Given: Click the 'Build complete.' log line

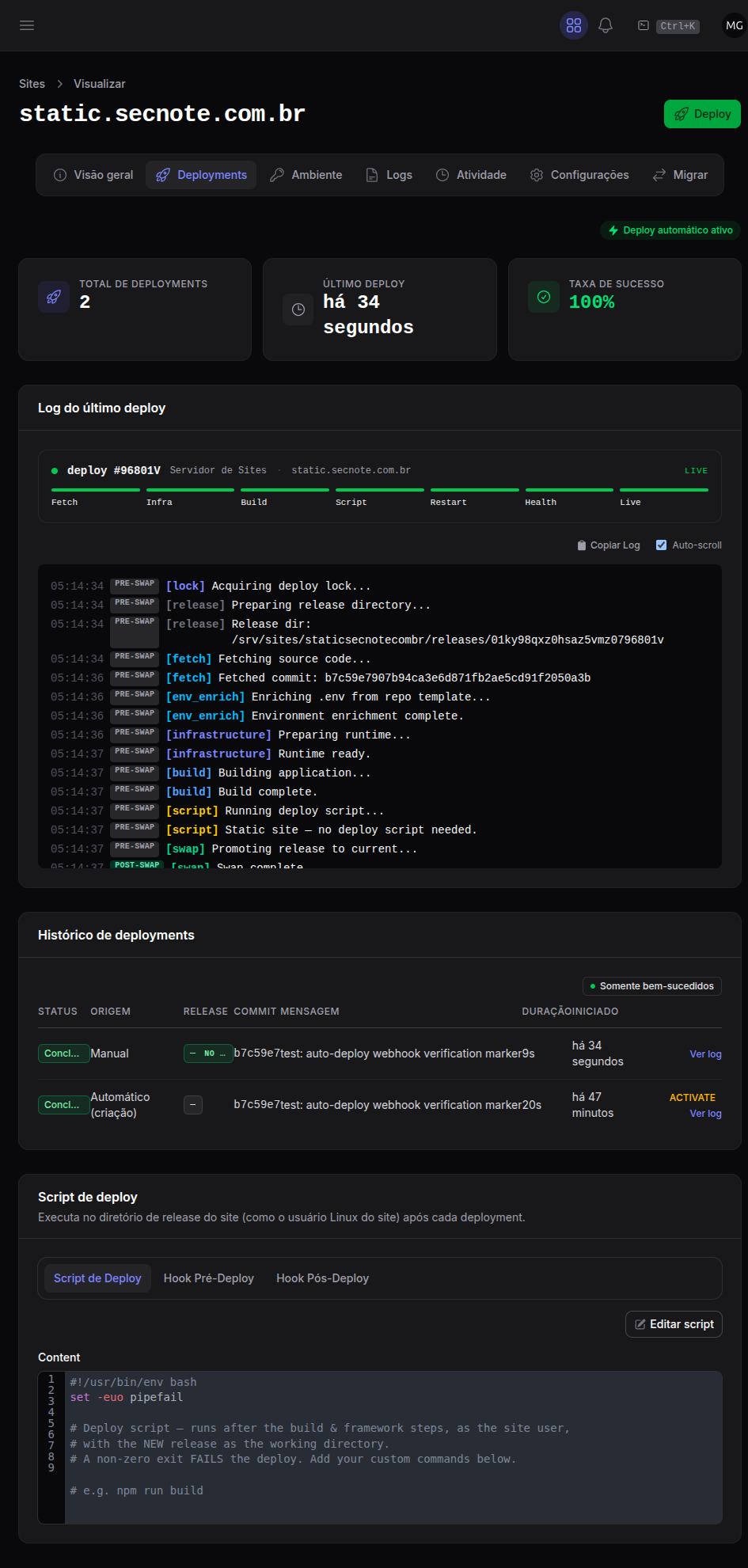Looking at the screenshot, I should coord(380,792).
